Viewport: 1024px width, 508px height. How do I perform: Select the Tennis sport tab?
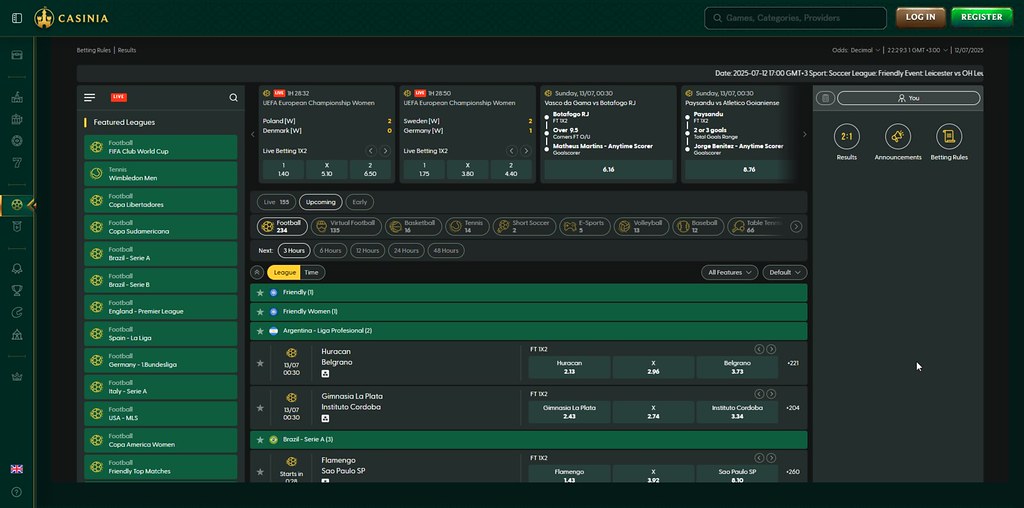click(x=467, y=227)
